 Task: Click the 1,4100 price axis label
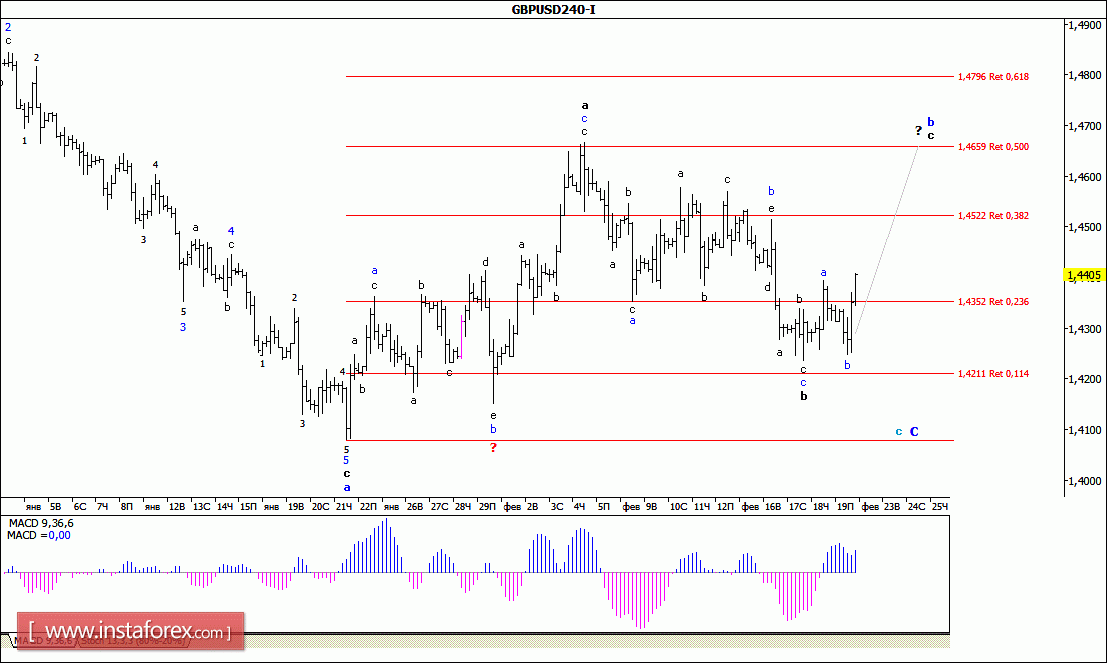point(1084,429)
